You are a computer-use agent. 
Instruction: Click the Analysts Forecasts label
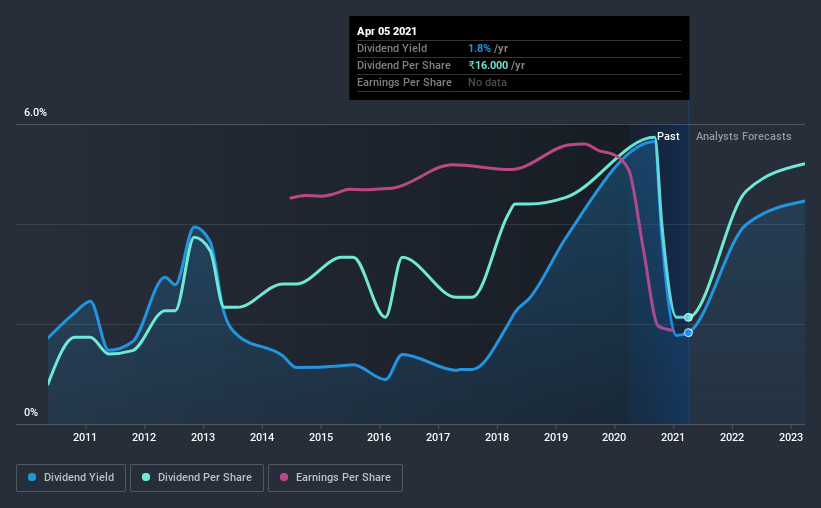point(744,136)
